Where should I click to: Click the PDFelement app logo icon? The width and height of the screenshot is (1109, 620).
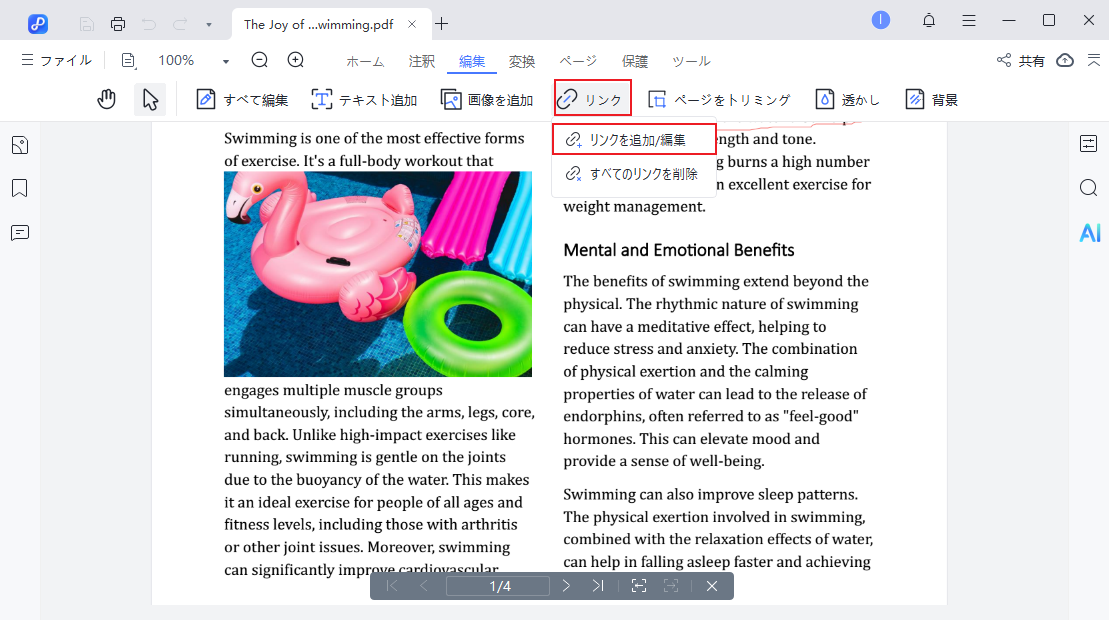(x=37, y=24)
